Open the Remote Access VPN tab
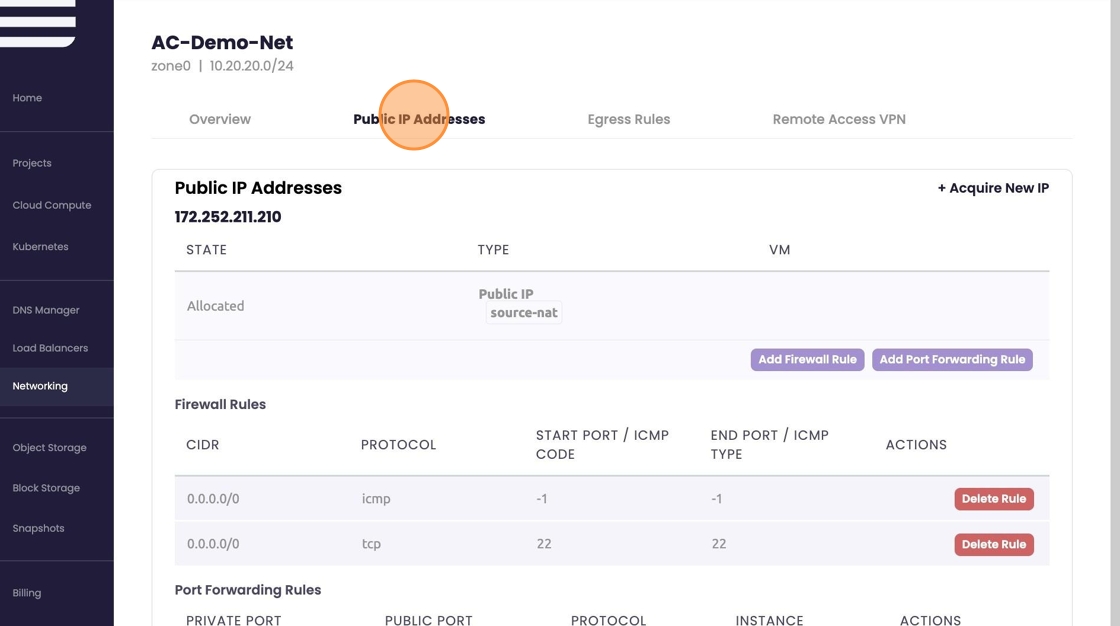Screen dimensions: 1120x626 839,119
